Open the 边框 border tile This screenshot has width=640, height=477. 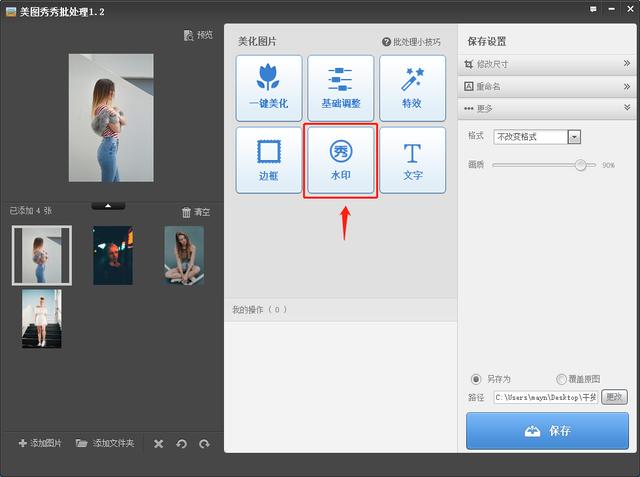pos(269,160)
